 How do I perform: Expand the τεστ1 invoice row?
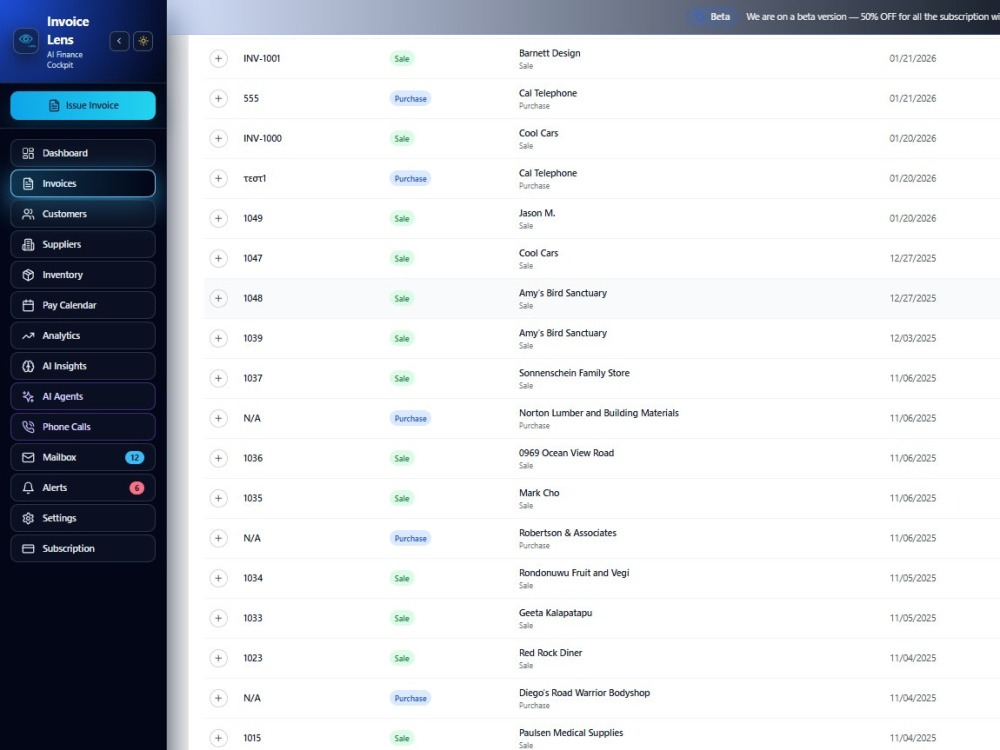pos(218,179)
